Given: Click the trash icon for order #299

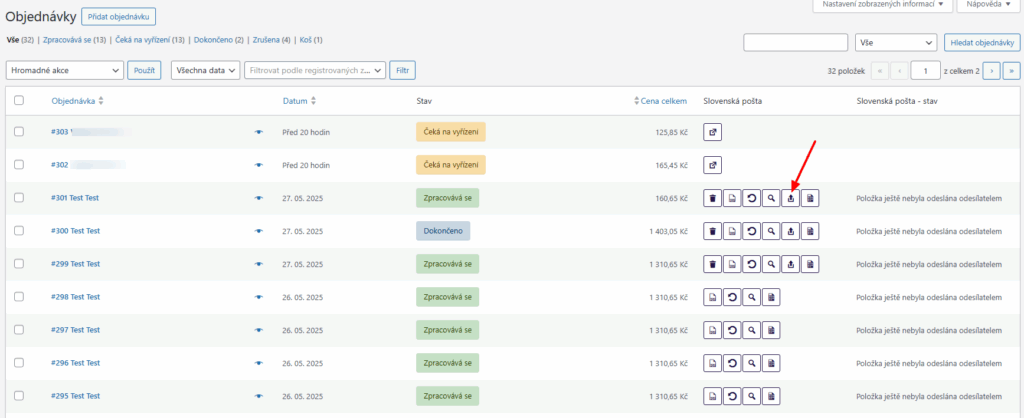Looking at the screenshot, I should click(x=712, y=264).
